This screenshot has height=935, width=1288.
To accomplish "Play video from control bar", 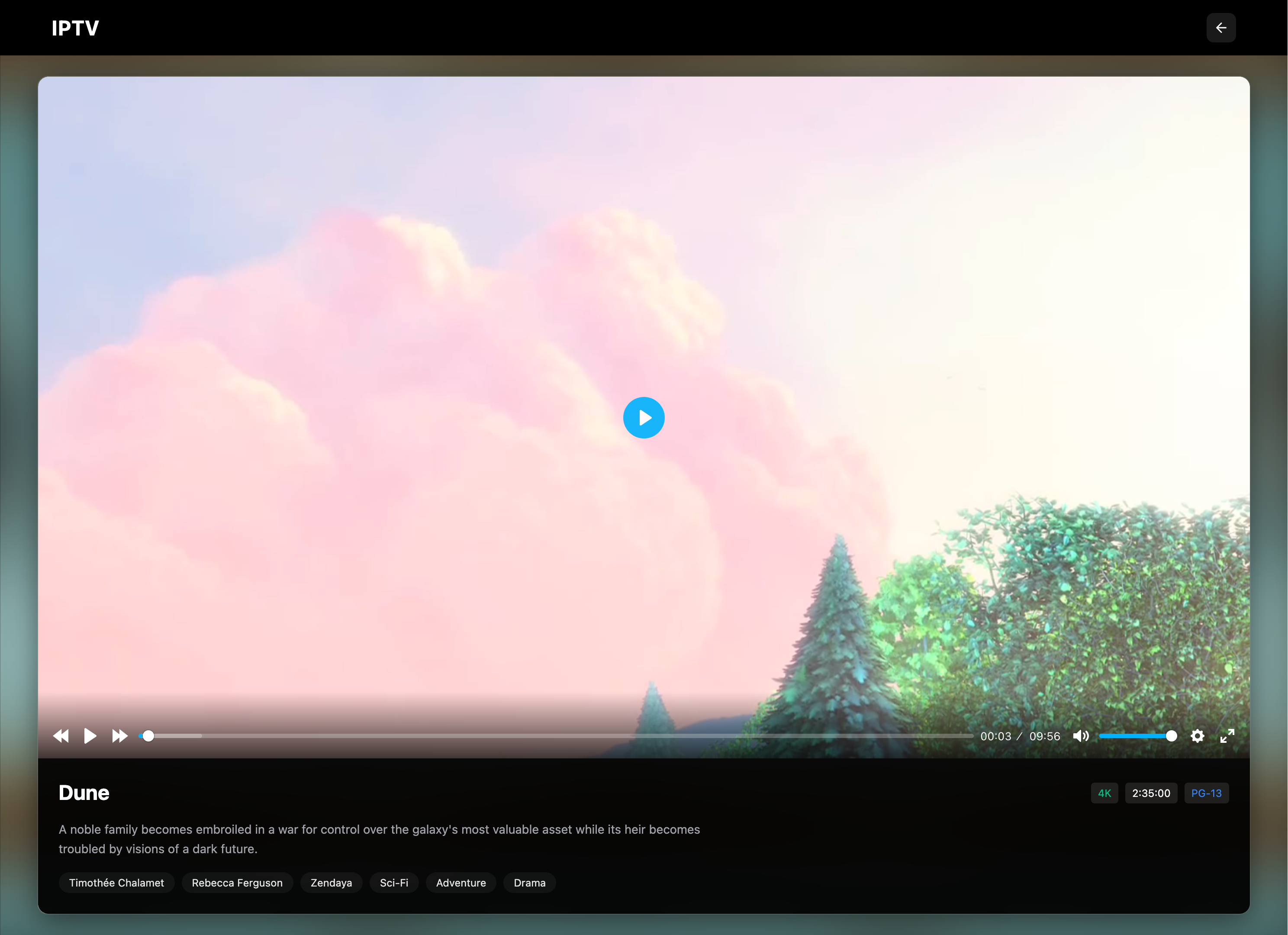I will 90,736.
